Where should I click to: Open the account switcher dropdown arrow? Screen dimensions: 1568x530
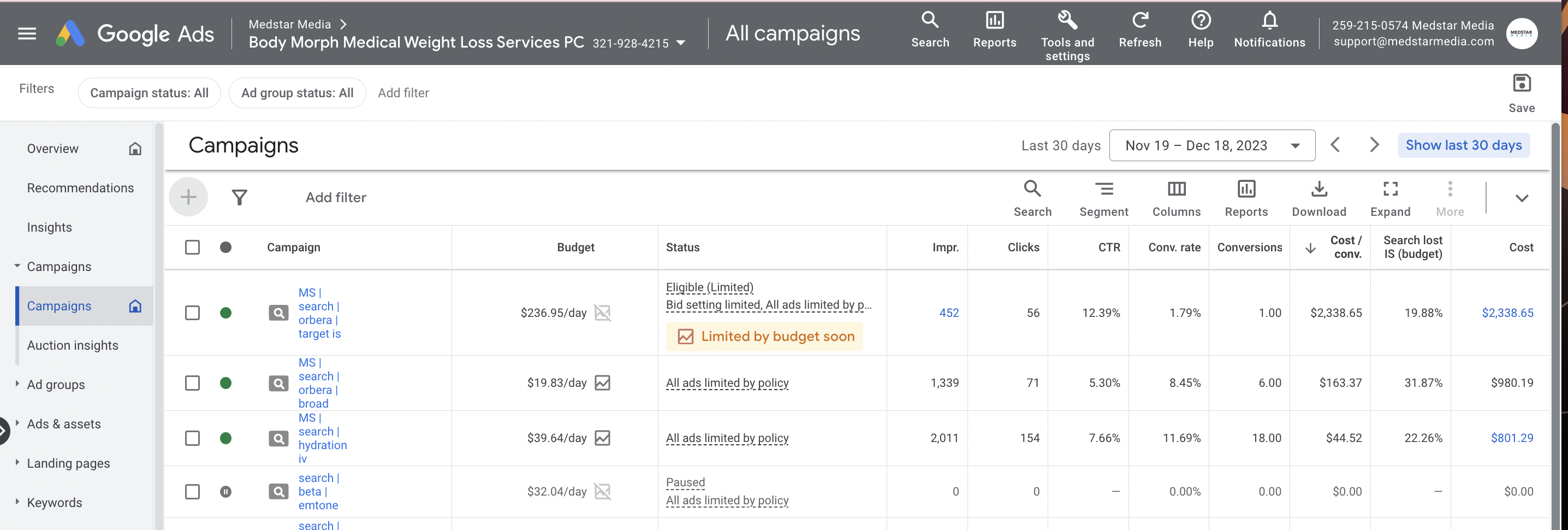click(681, 43)
